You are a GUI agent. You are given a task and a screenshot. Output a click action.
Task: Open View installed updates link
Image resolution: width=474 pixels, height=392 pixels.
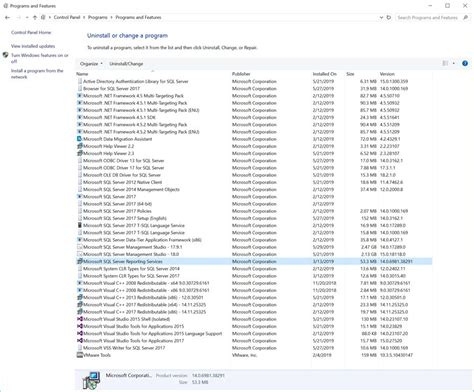(x=33, y=46)
